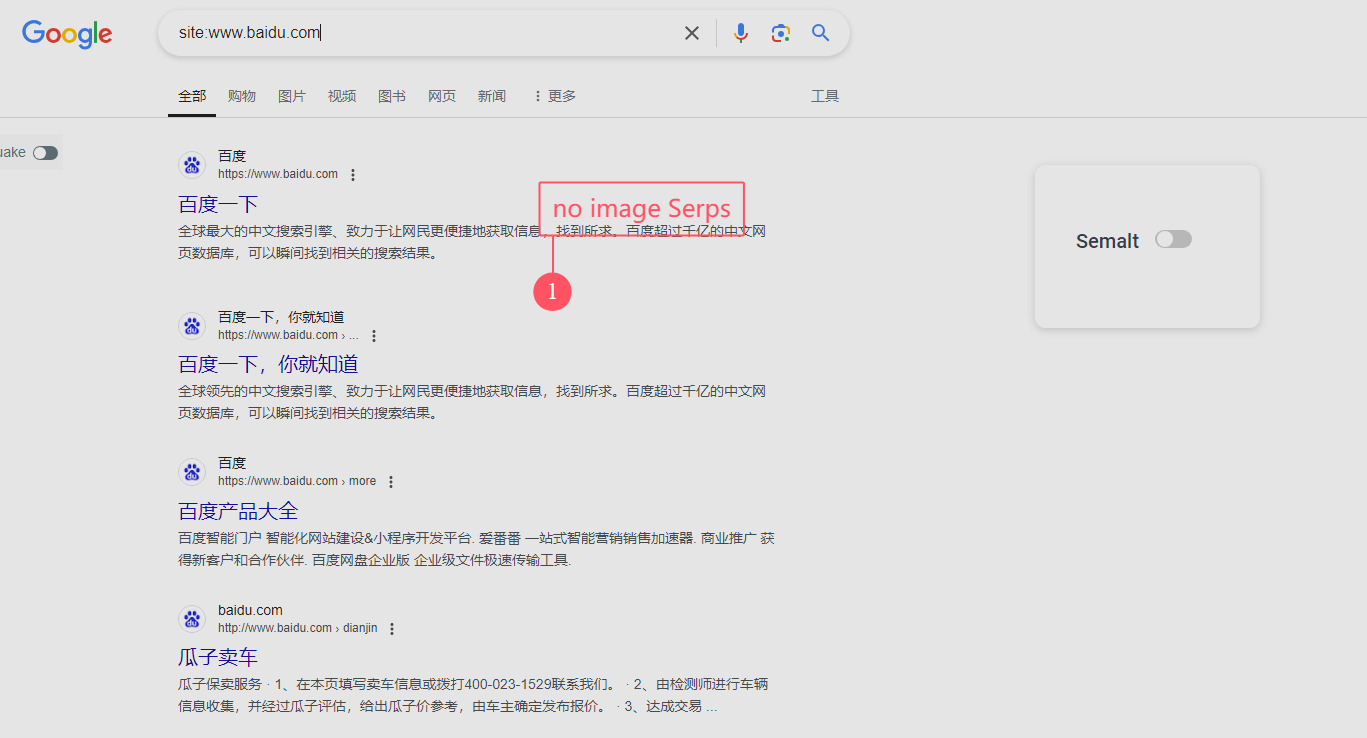1367x738 pixels.
Task: Click the Semalt label text
Action: (1107, 241)
